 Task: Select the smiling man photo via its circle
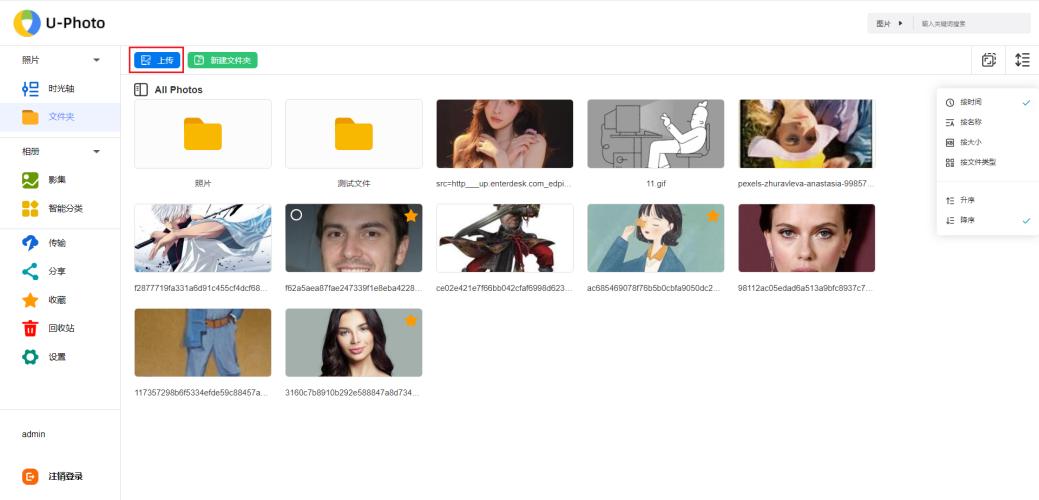coord(295,215)
